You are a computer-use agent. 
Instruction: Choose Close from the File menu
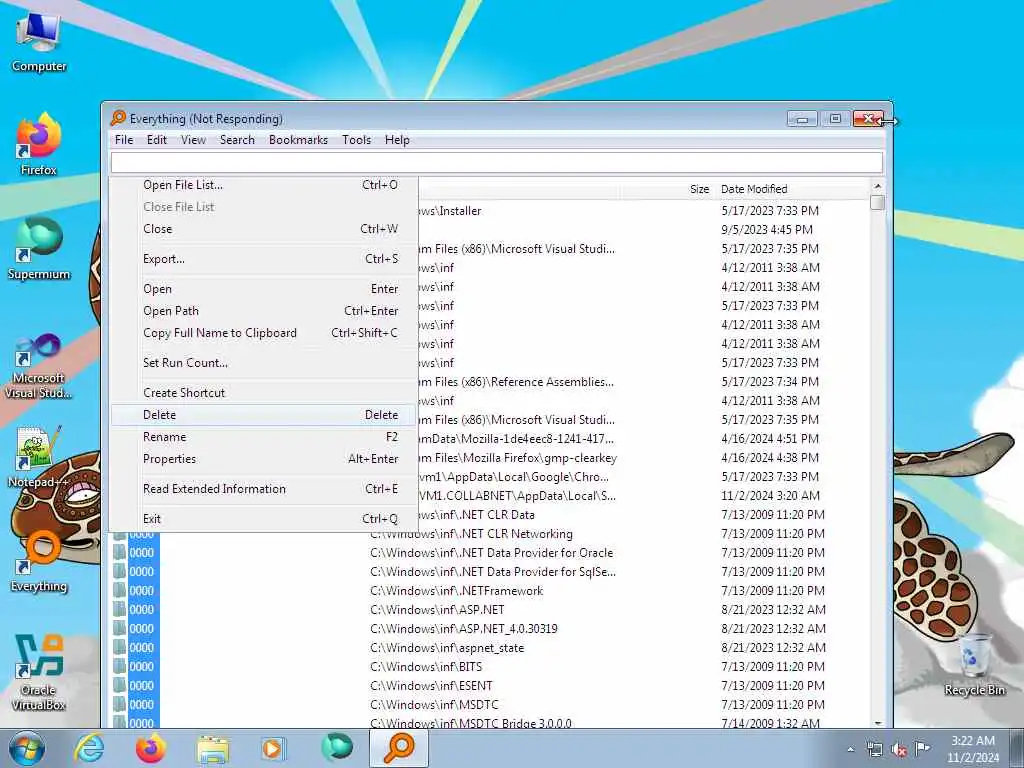[263, 229]
